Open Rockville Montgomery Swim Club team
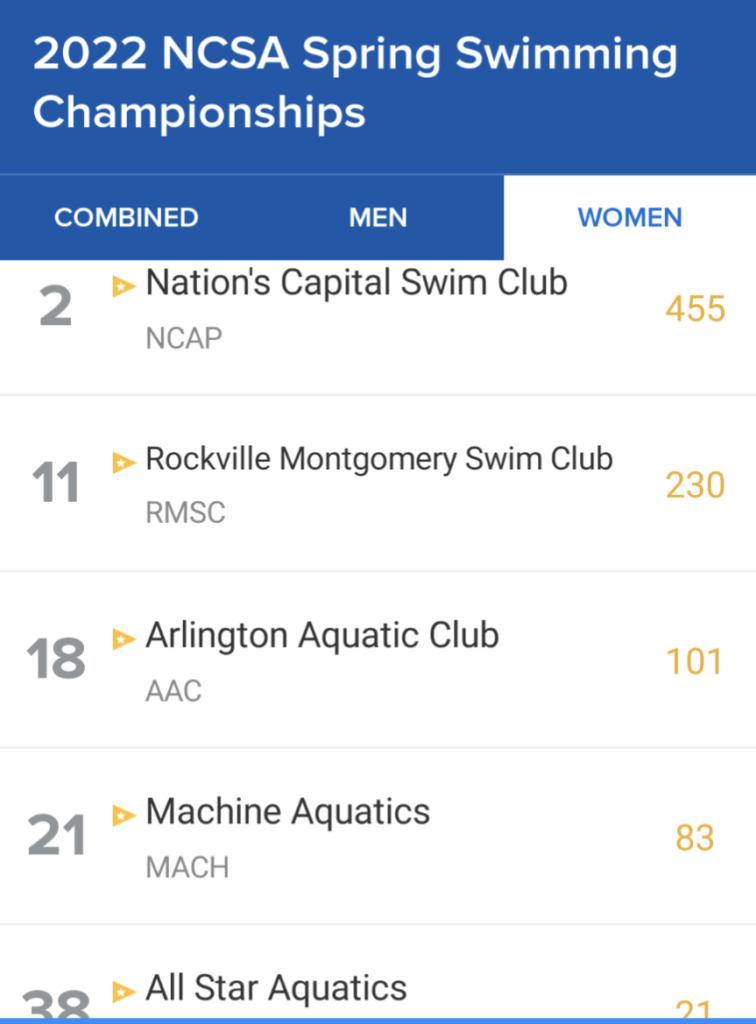 coord(379,459)
